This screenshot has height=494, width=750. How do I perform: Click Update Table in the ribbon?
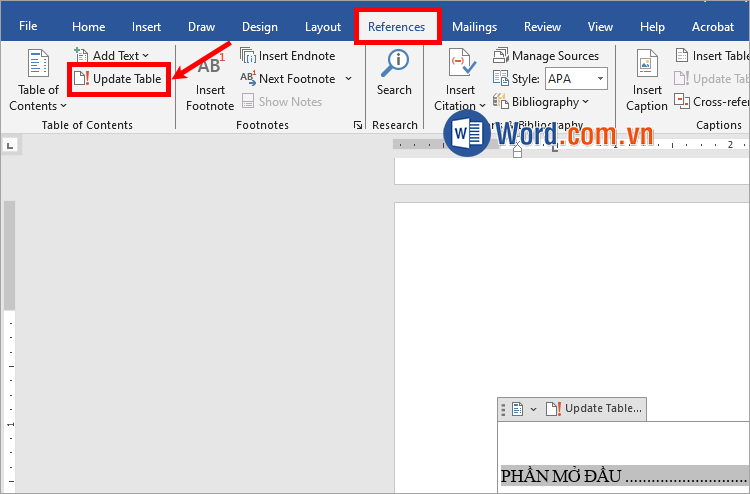pos(118,79)
